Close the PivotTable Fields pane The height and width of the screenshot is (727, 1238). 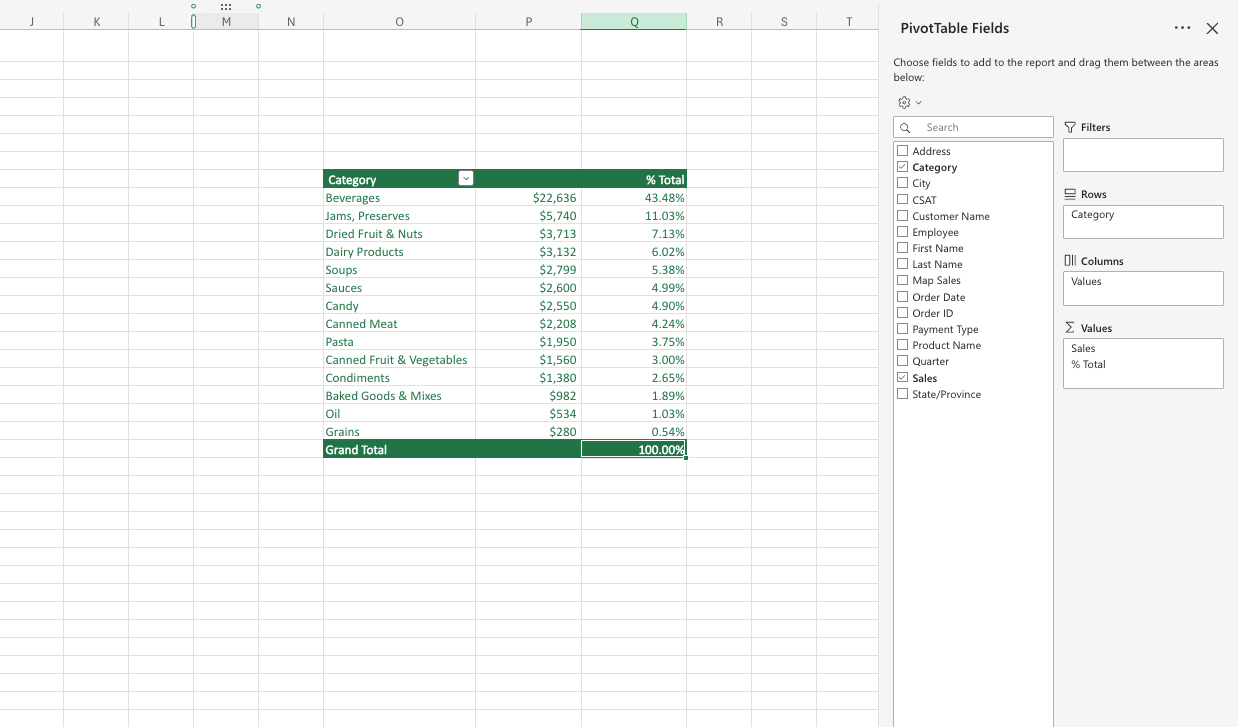click(x=1212, y=28)
